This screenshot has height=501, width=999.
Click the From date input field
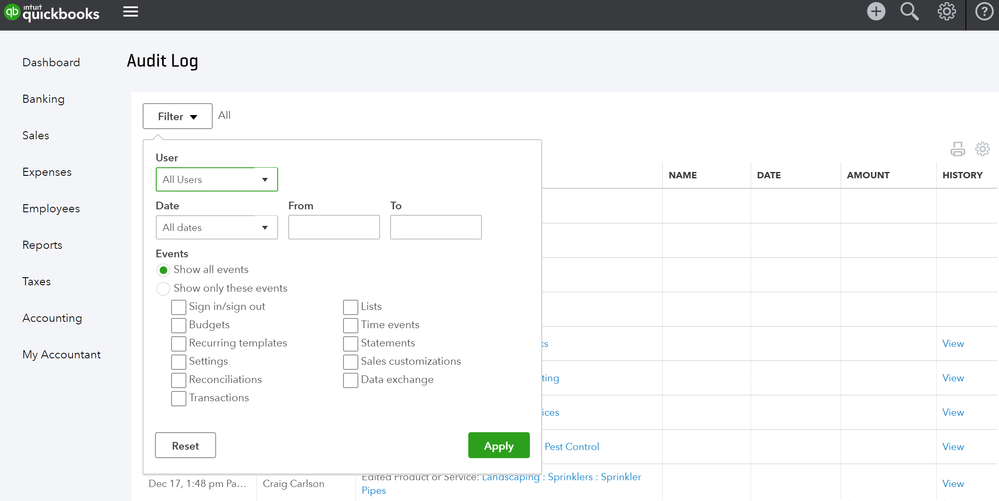(334, 227)
